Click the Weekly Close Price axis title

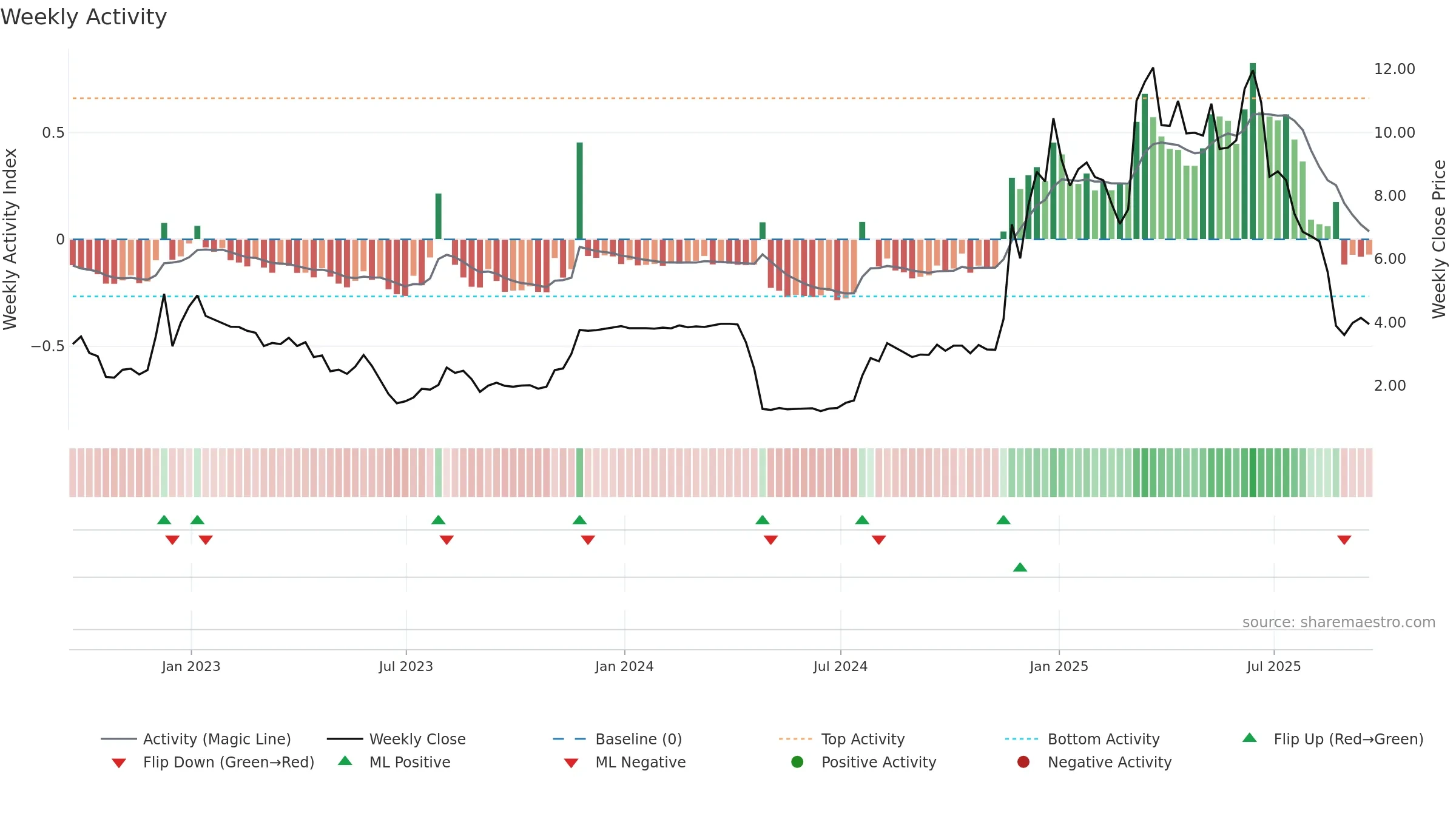click(x=1439, y=239)
